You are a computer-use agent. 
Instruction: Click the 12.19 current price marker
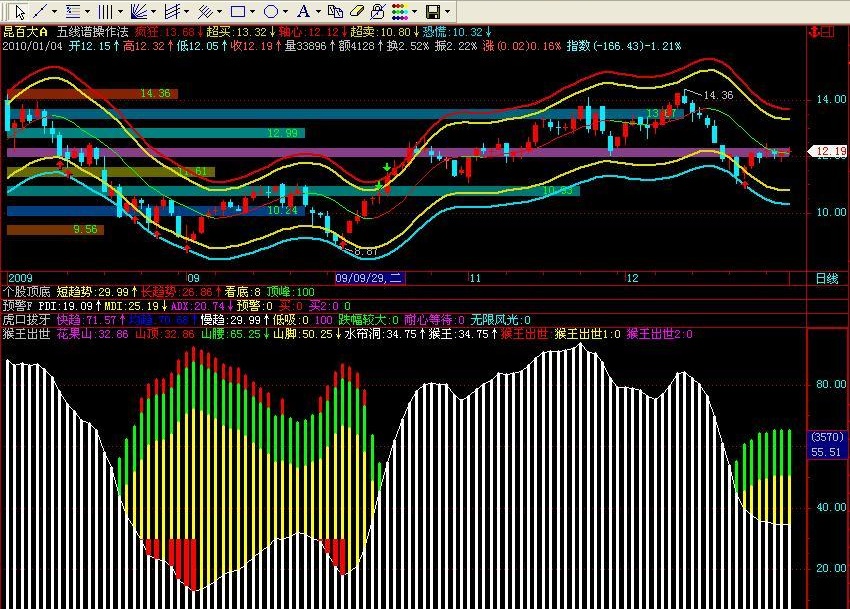[x=828, y=151]
